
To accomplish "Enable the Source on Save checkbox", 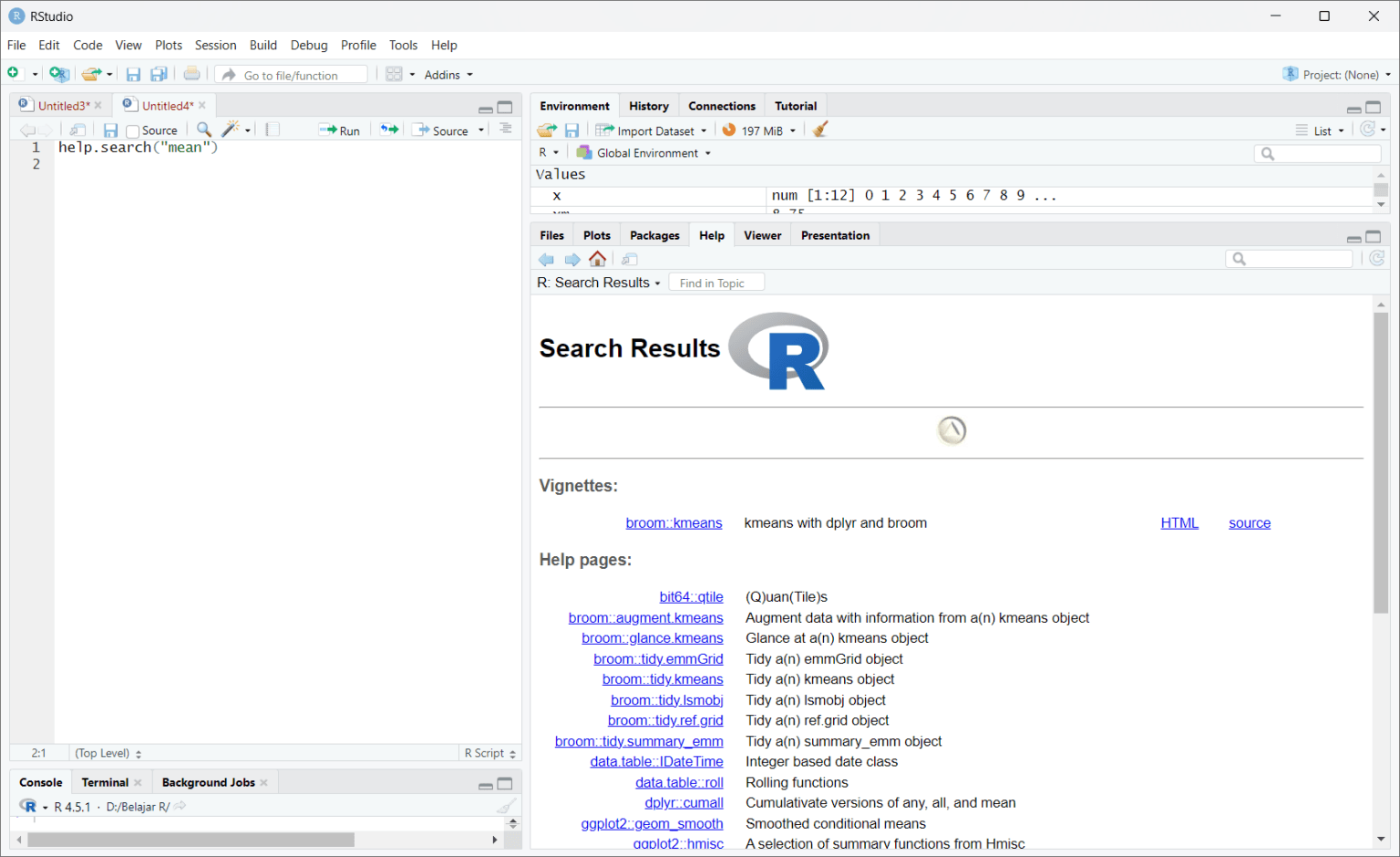I will tap(133, 131).
